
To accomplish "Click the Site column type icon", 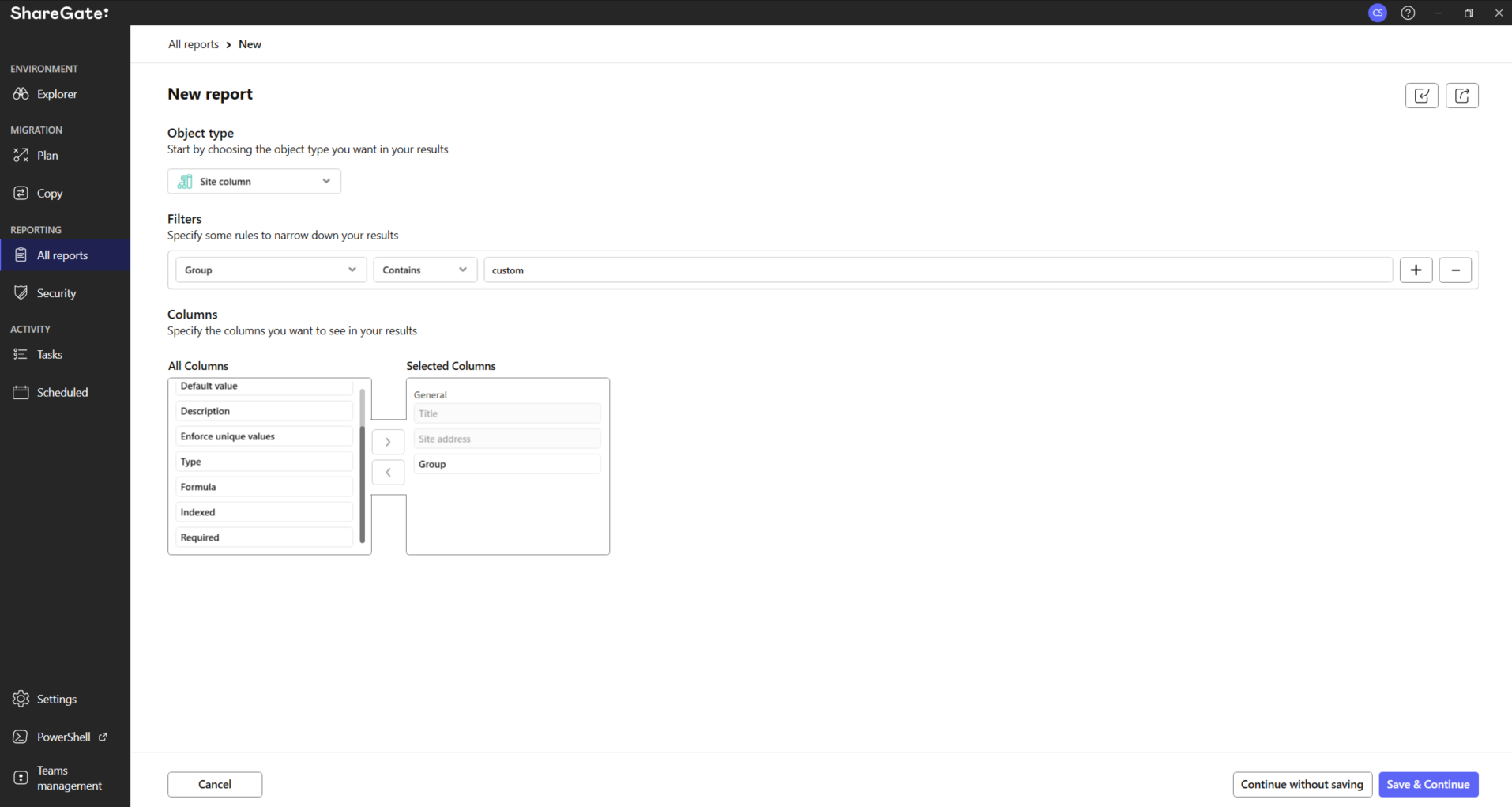I will tap(185, 182).
